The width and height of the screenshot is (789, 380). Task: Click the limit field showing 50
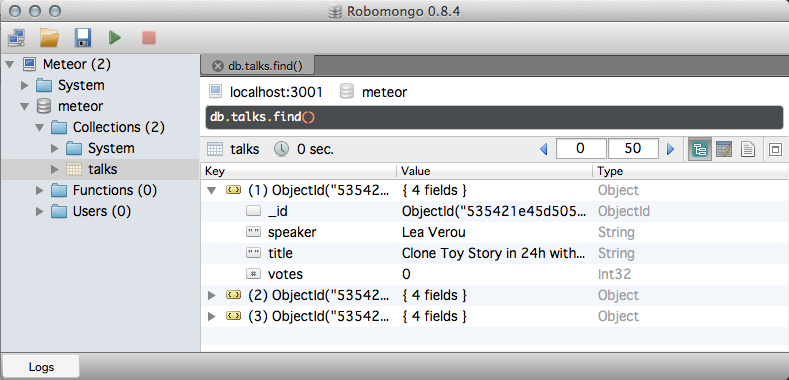click(x=633, y=148)
